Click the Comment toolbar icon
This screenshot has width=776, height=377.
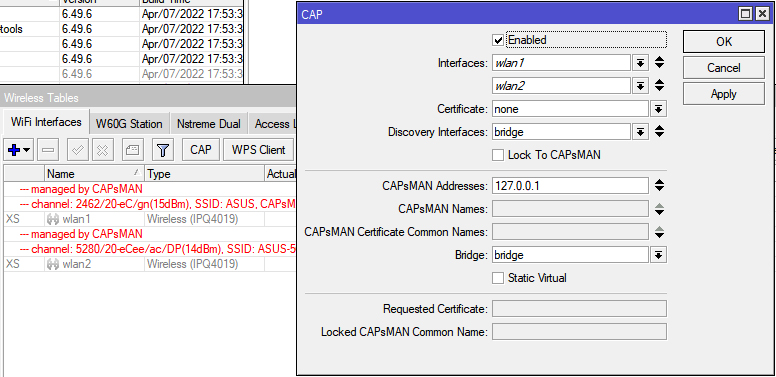pos(132,150)
